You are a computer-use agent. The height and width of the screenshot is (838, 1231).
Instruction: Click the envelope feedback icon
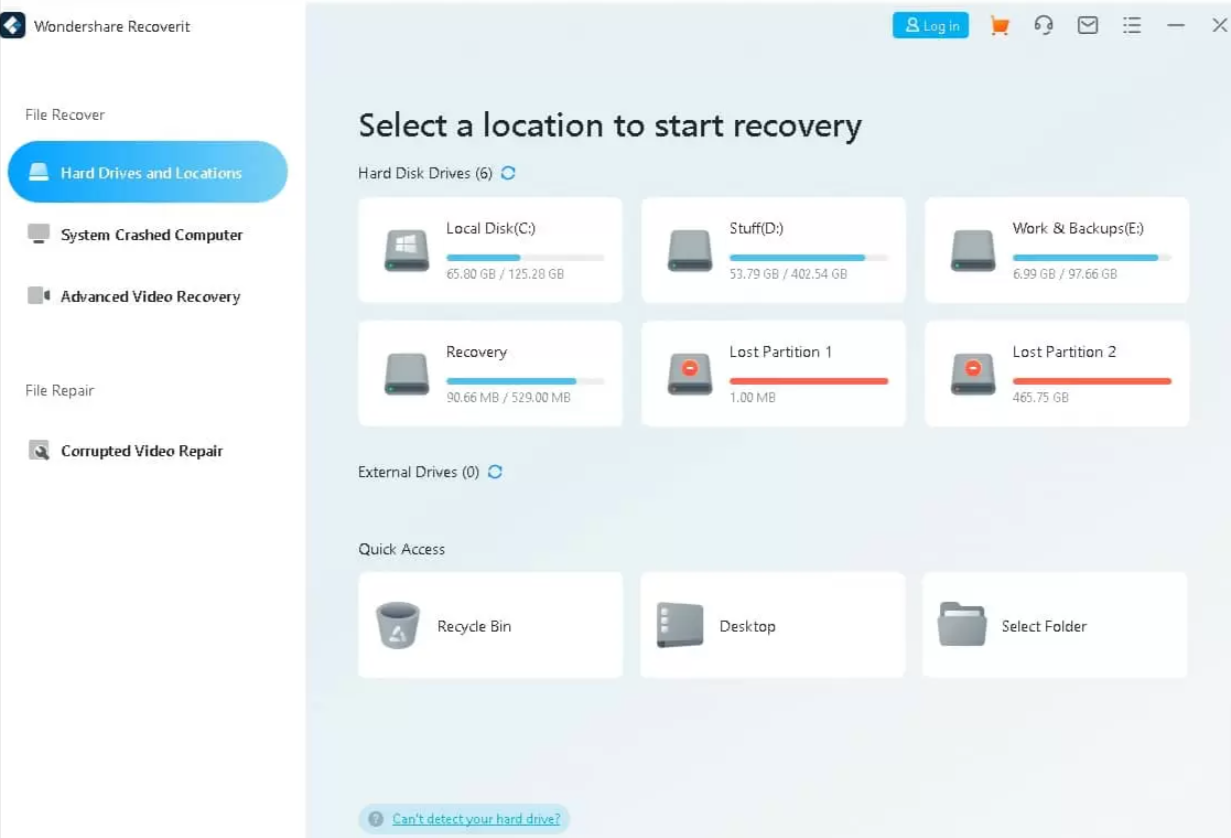1087,26
